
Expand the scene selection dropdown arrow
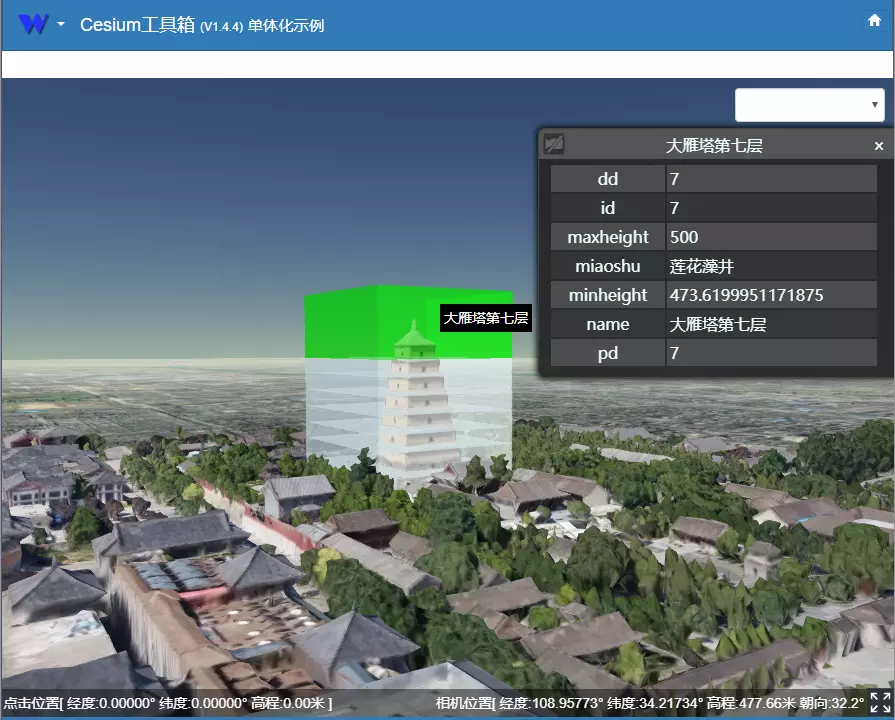coord(873,104)
